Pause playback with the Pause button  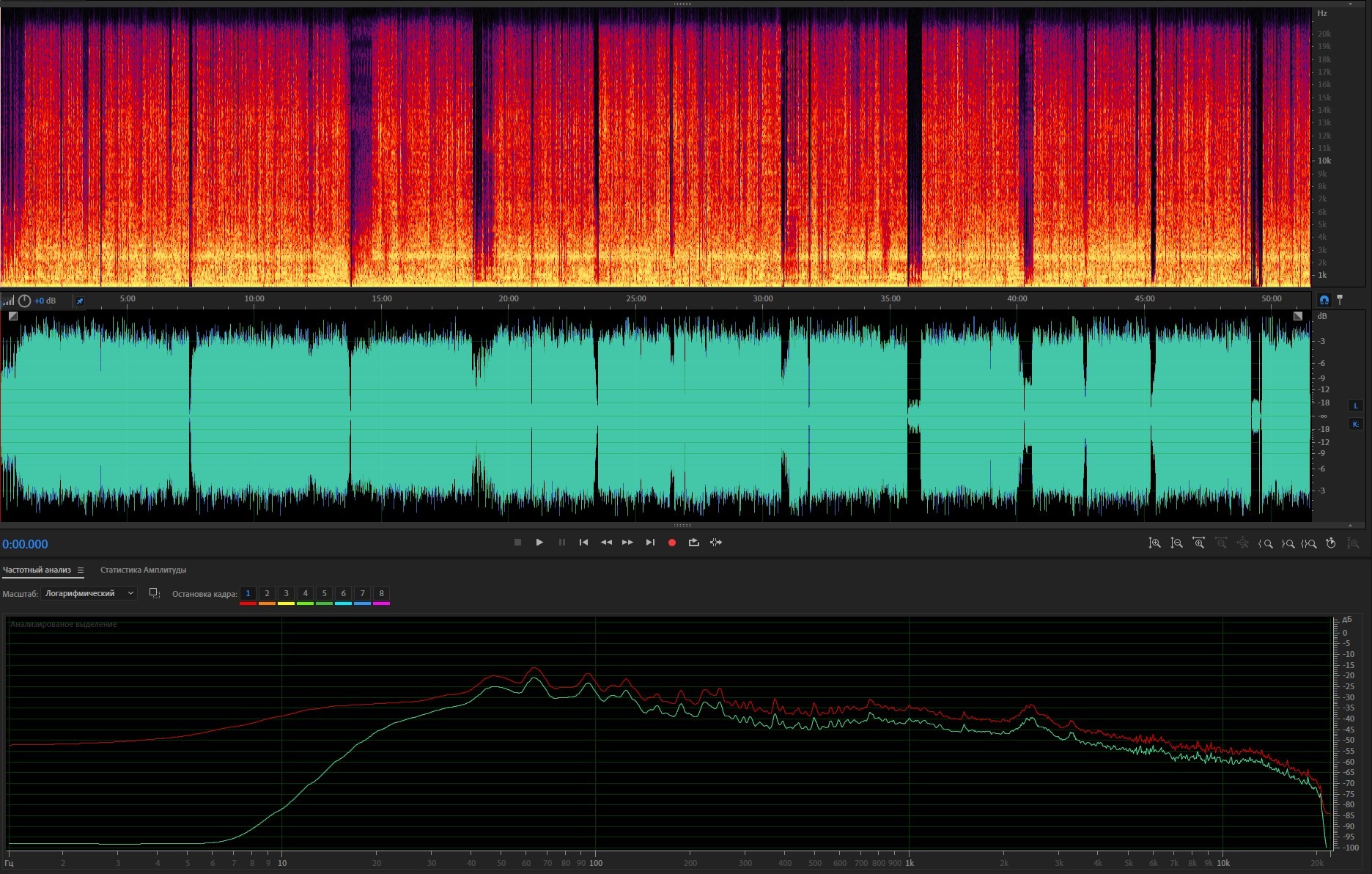coord(562,543)
